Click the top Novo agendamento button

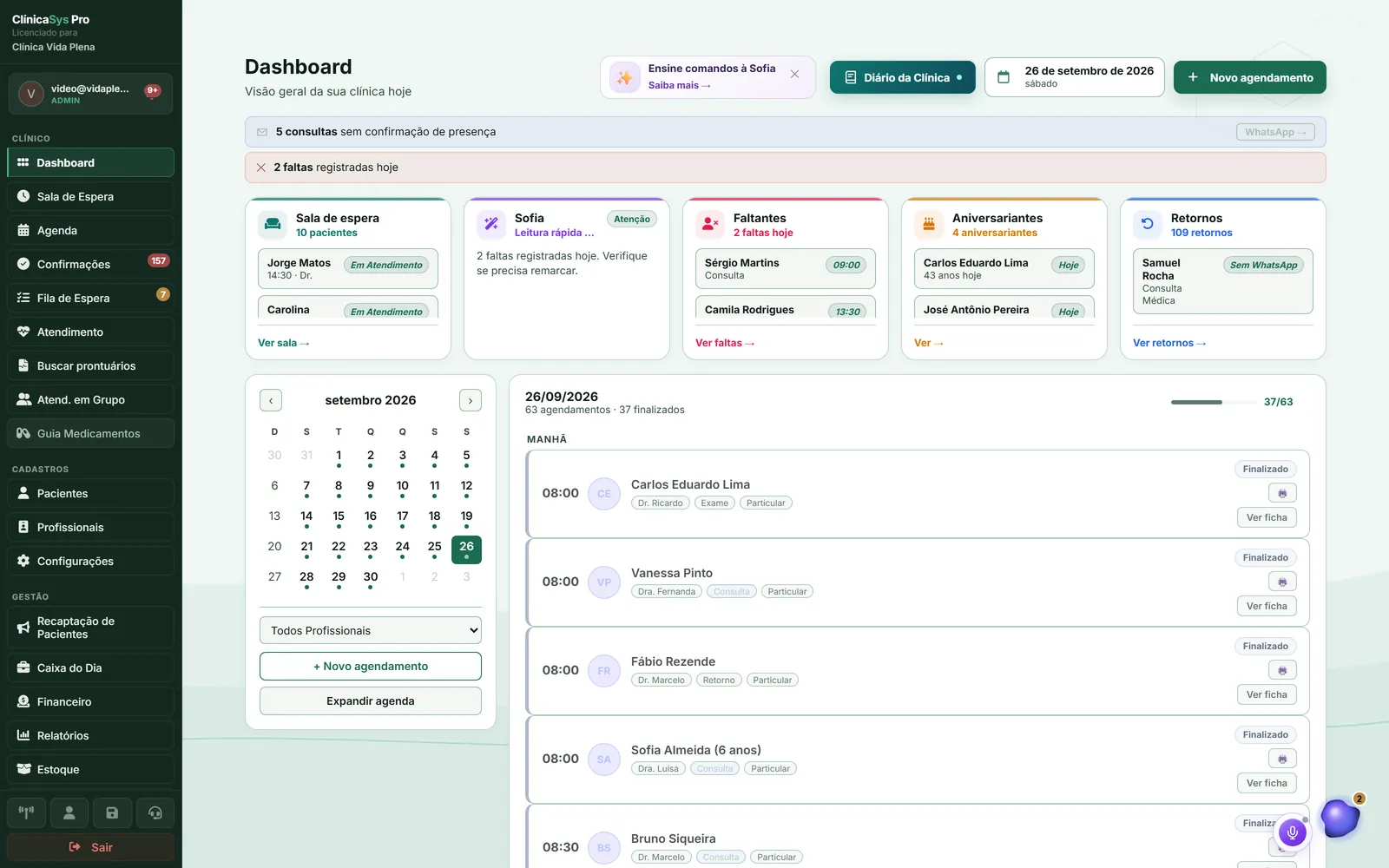tap(1250, 77)
